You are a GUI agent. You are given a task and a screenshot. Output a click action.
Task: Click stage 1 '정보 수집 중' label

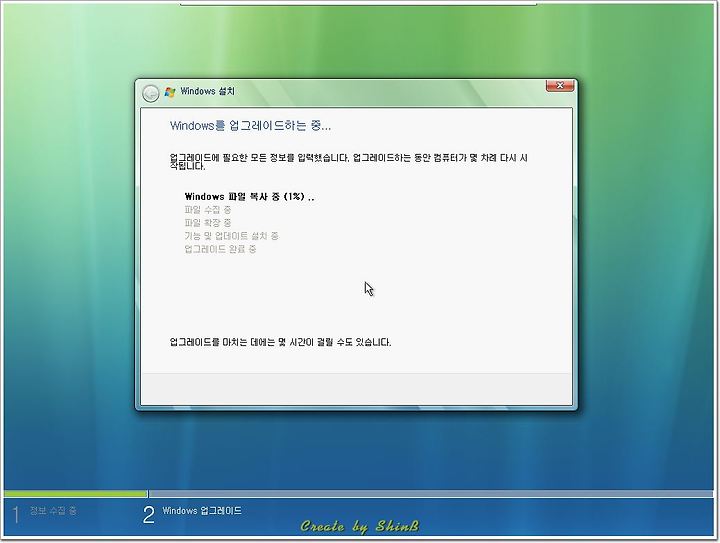point(53,510)
